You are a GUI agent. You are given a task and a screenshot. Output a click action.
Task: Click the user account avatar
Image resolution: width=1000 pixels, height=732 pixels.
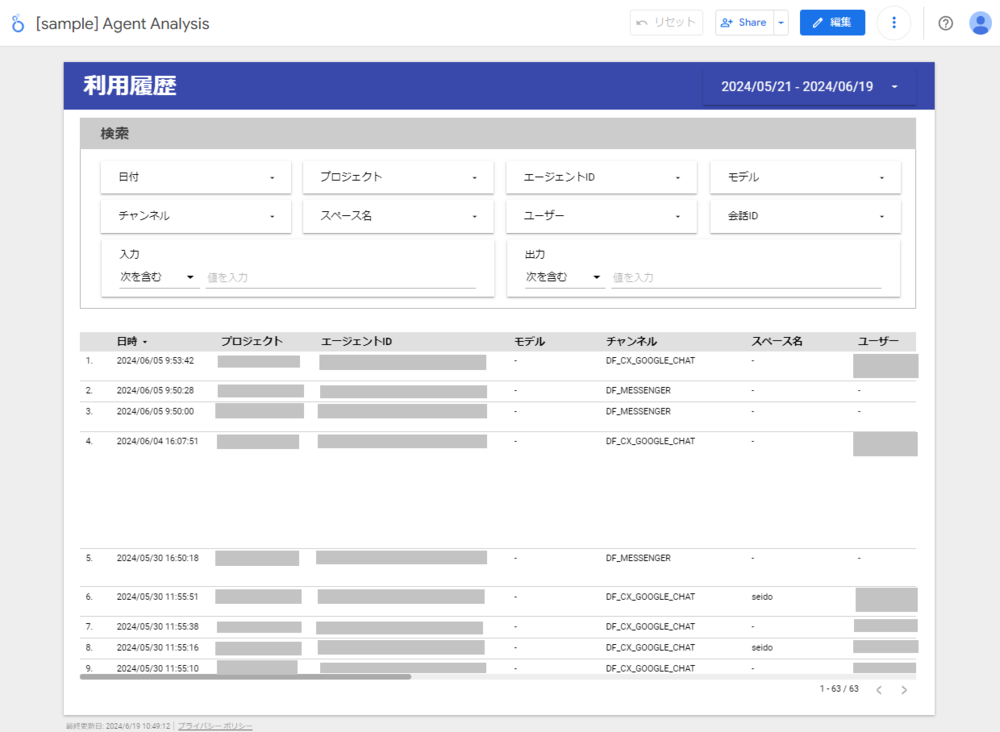click(x=980, y=23)
